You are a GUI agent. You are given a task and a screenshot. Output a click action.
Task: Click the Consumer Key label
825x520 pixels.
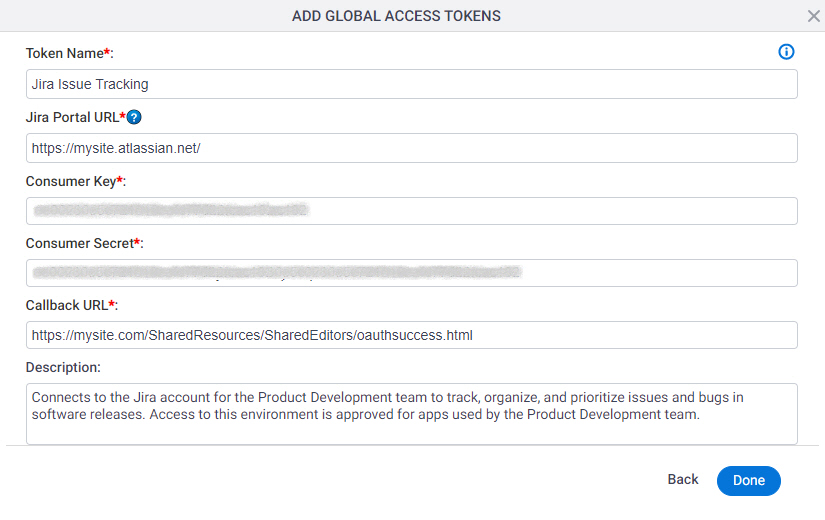coord(76,181)
